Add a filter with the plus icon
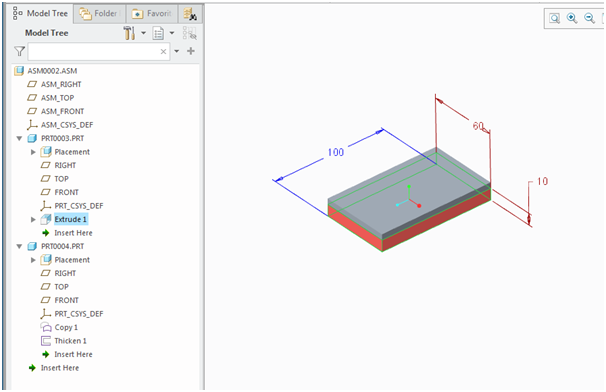The image size is (606, 392). [x=191, y=51]
